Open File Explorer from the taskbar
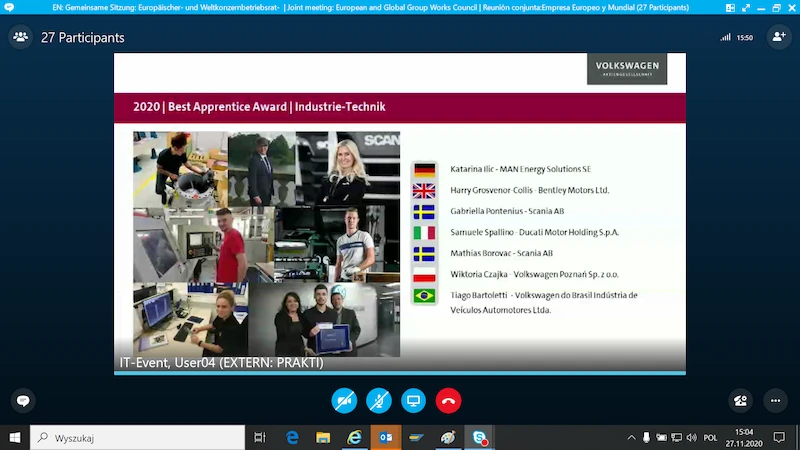 (323, 437)
